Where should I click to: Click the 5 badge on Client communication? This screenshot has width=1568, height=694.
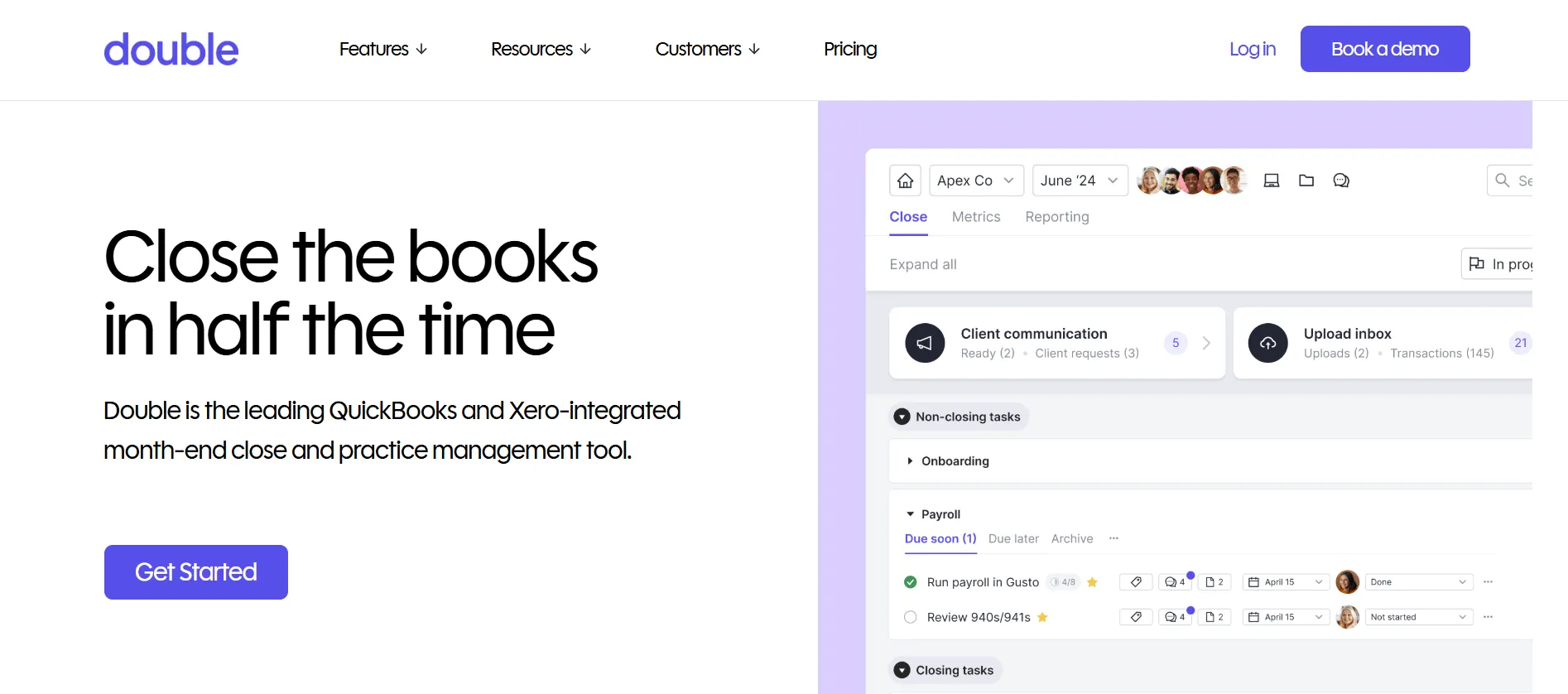[1176, 343]
